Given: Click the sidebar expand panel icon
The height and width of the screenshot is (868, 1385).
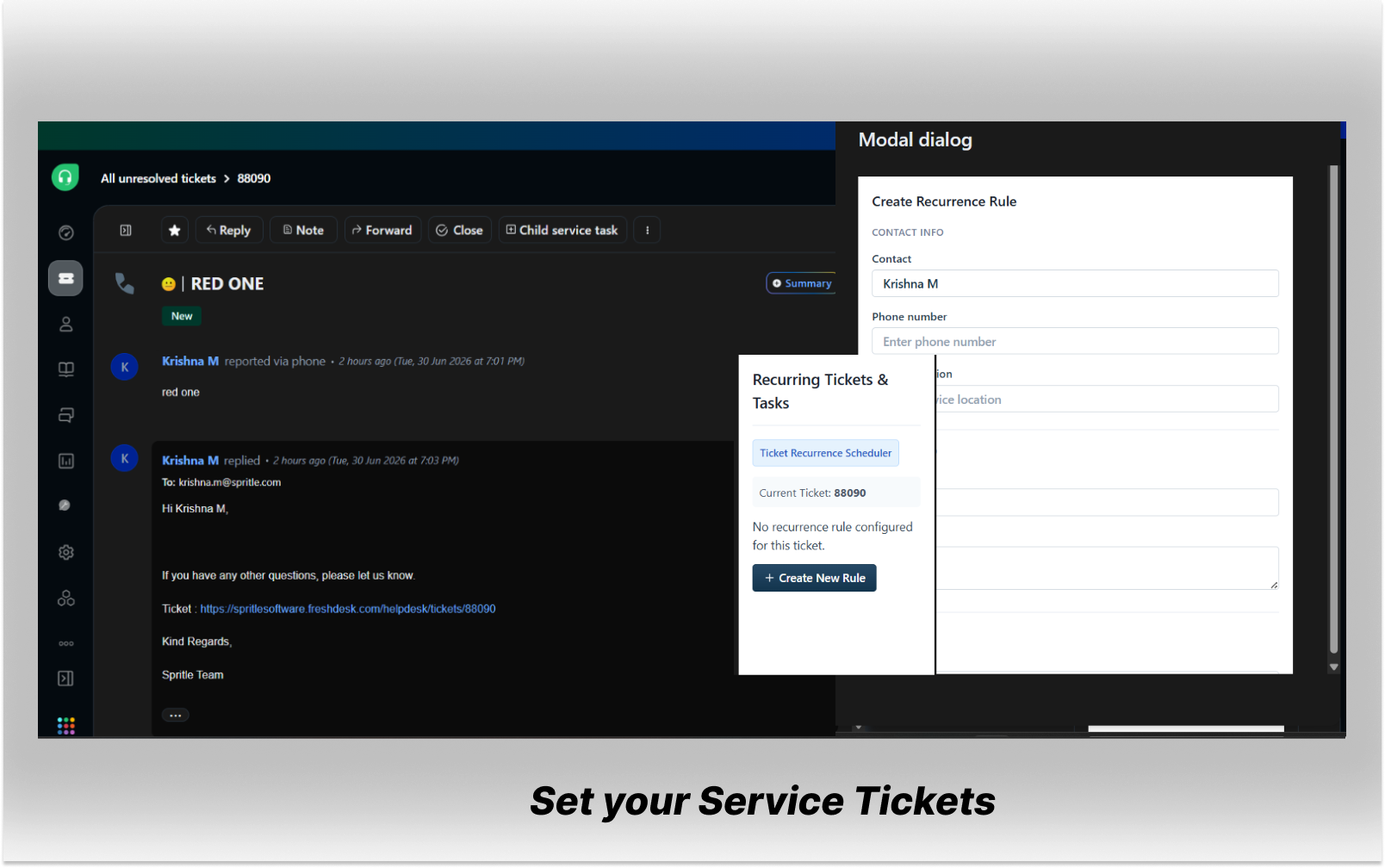Looking at the screenshot, I should click(65, 679).
